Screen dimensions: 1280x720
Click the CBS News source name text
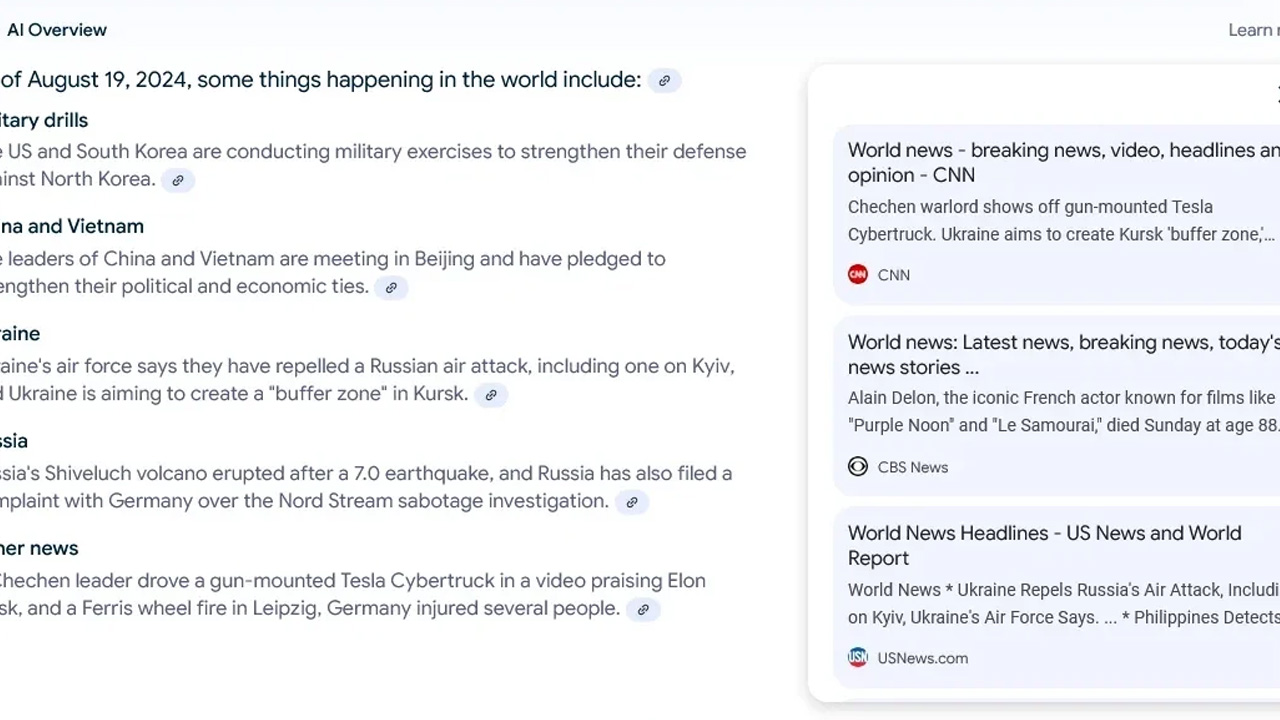[913, 467]
